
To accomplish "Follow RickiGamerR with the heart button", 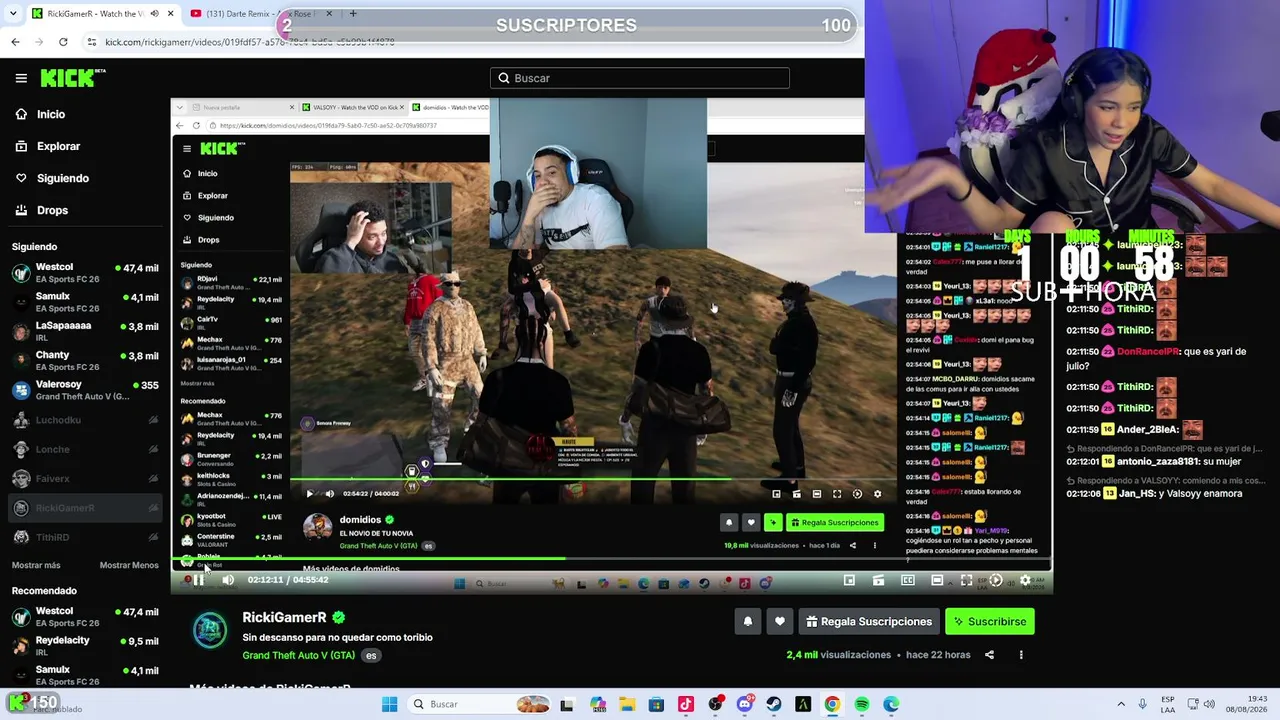I will (780, 622).
